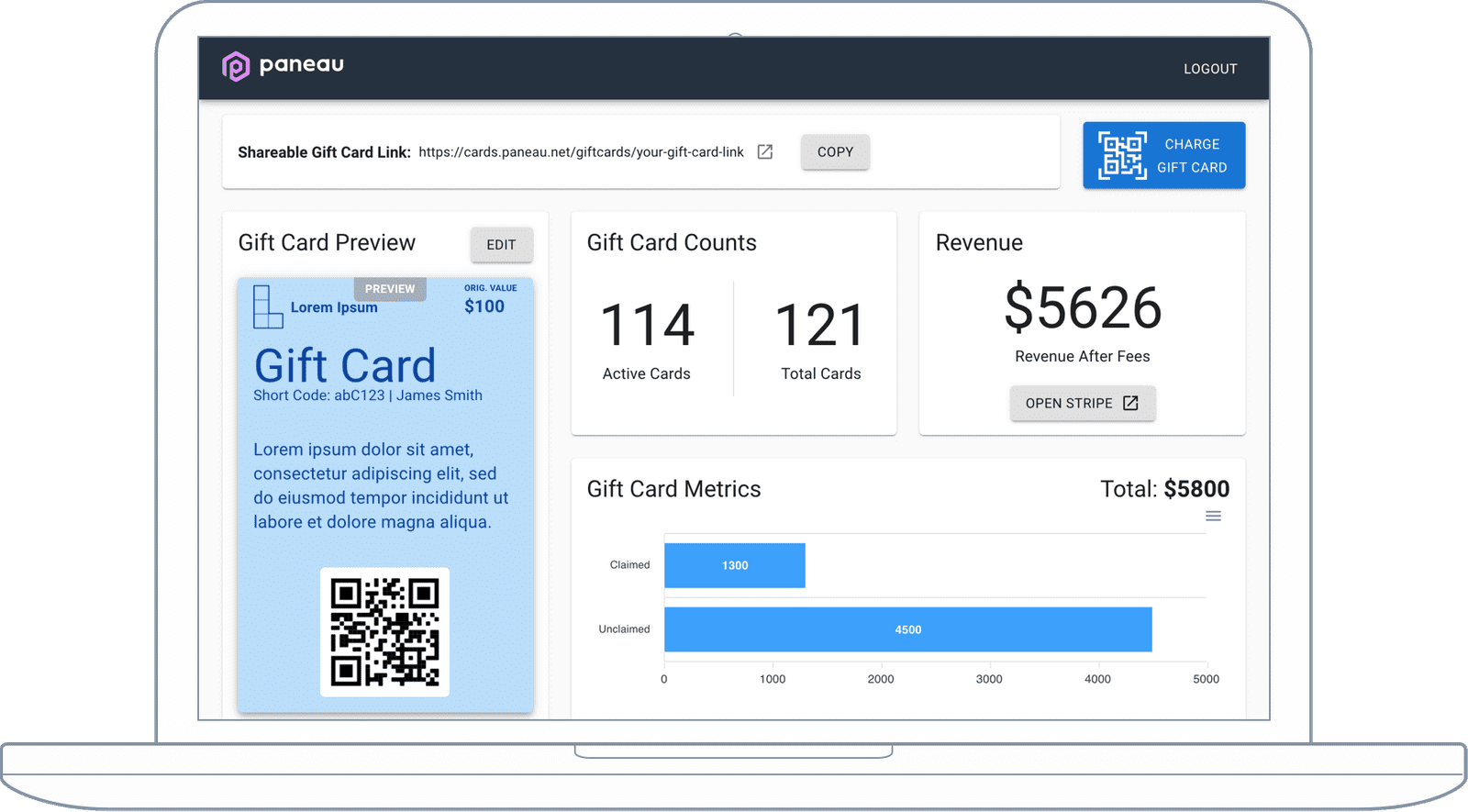The image size is (1468, 812).
Task: Click Short Code: abC123 | James Smith text
Action: (368, 395)
